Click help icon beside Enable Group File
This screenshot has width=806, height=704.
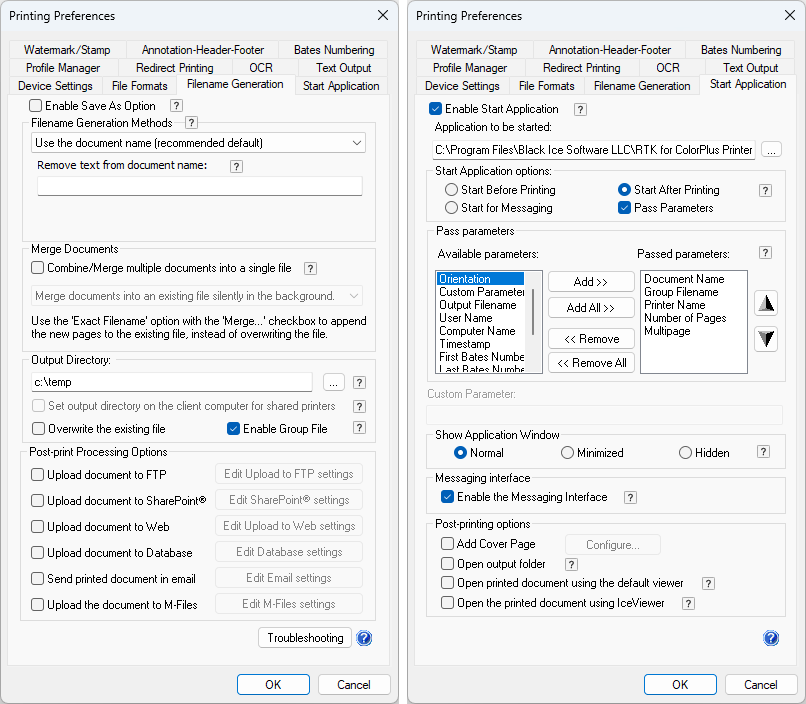pyautogui.click(x=359, y=429)
